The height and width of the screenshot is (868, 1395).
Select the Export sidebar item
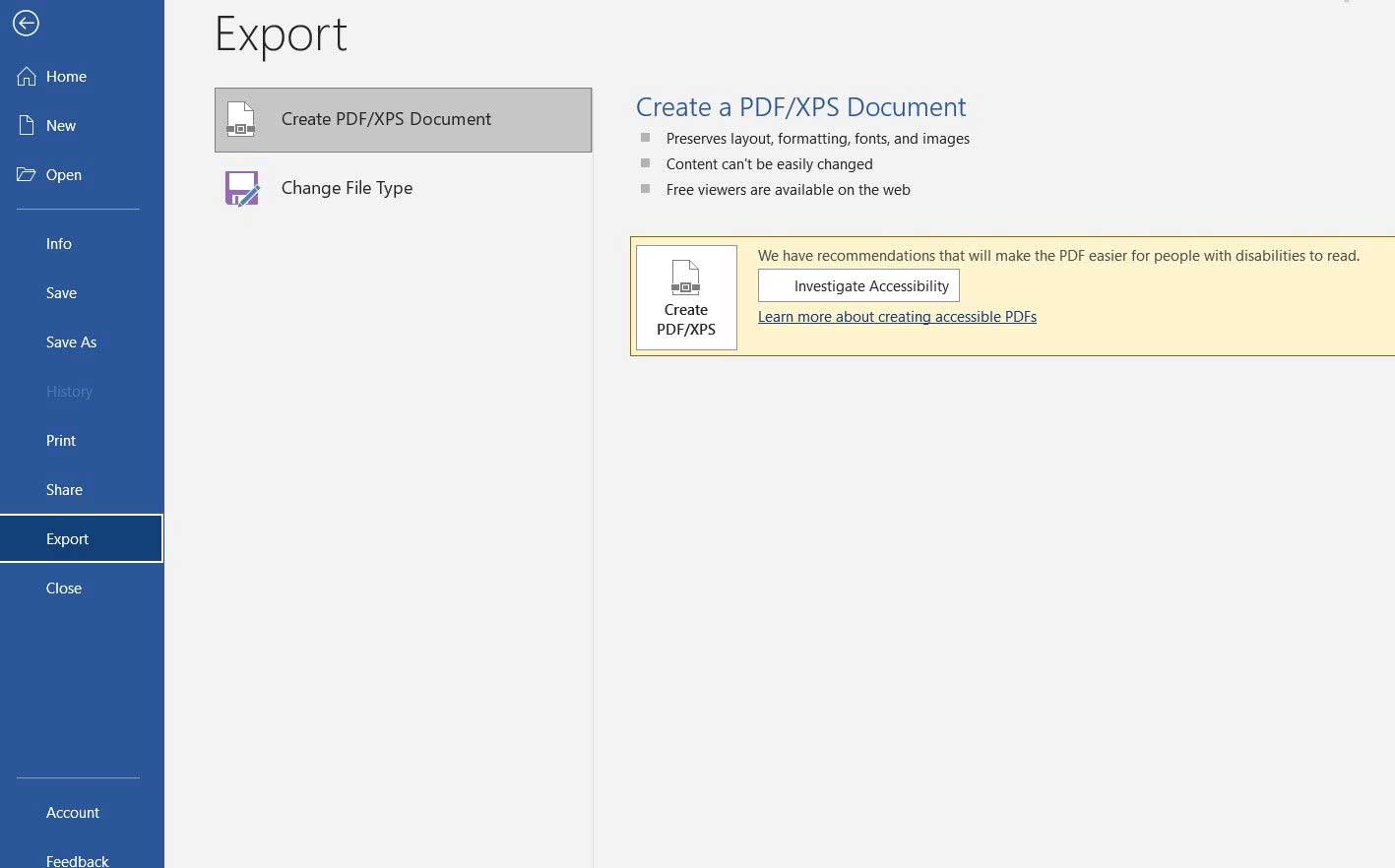(67, 539)
